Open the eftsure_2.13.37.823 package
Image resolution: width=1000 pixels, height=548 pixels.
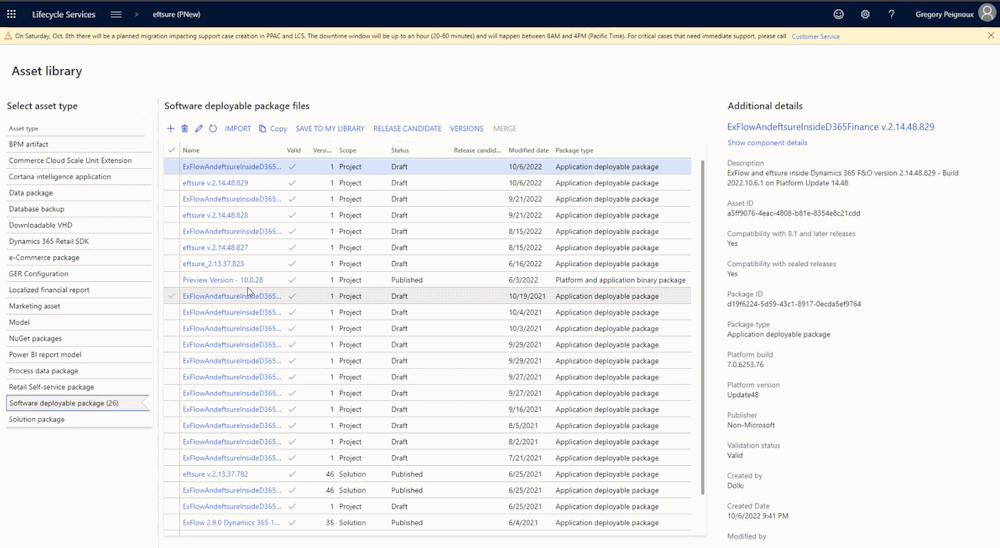click(x=213, y=263)
